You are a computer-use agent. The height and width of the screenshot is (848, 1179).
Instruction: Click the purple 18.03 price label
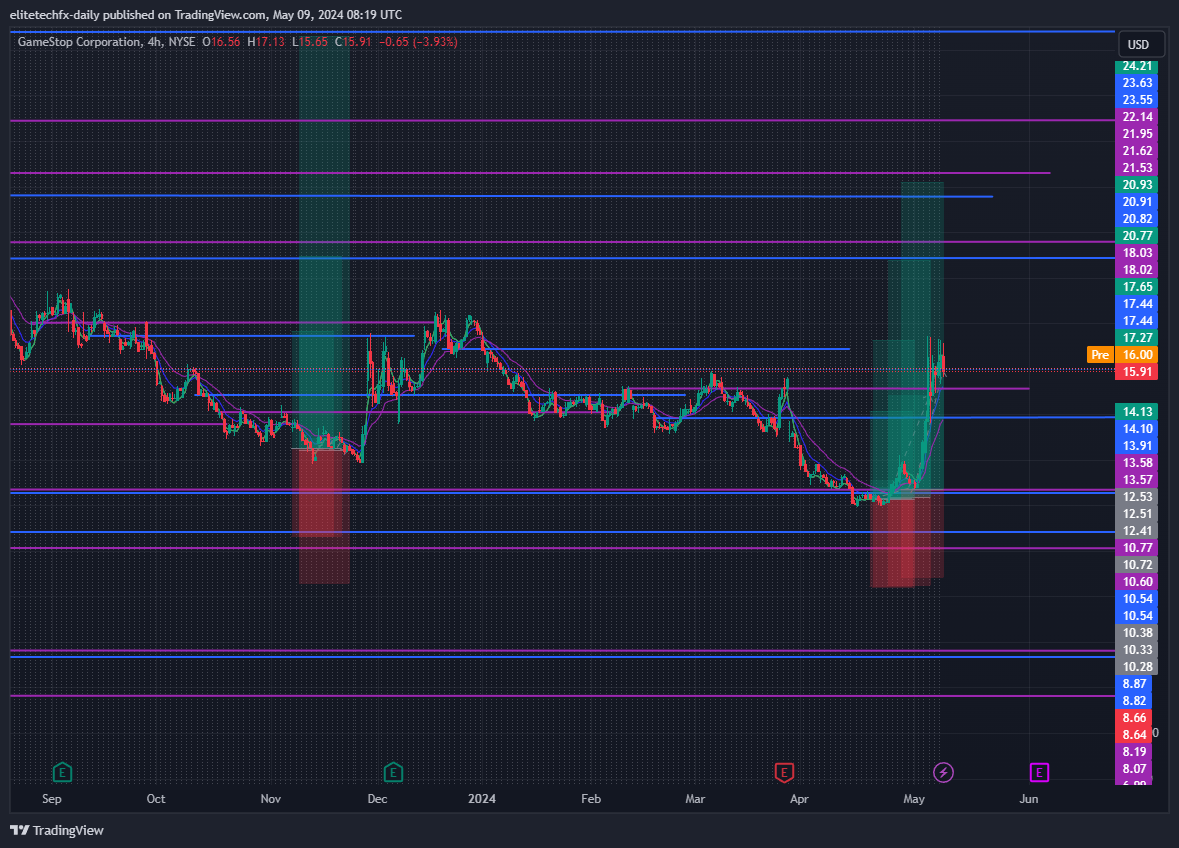[1137, 253]
